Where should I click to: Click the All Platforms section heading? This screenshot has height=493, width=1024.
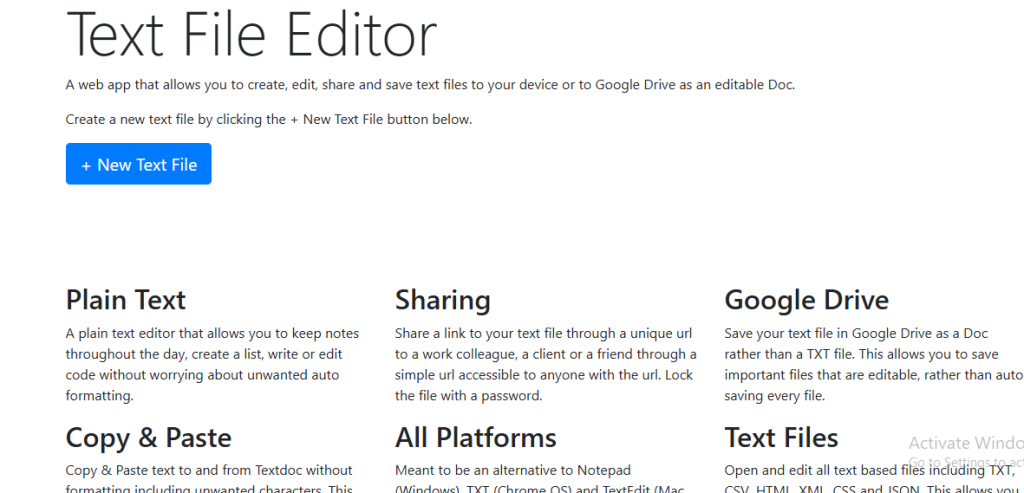[x=475, y=437]
